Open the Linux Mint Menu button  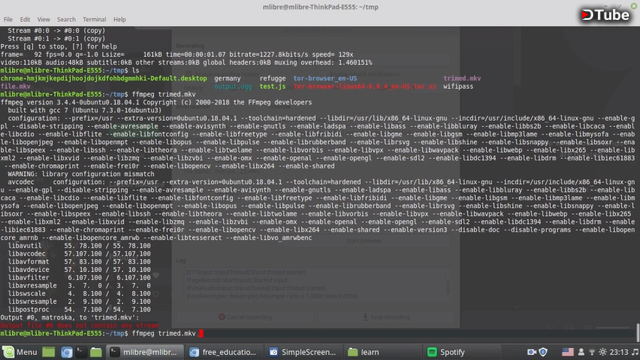(x=20, y=352)
